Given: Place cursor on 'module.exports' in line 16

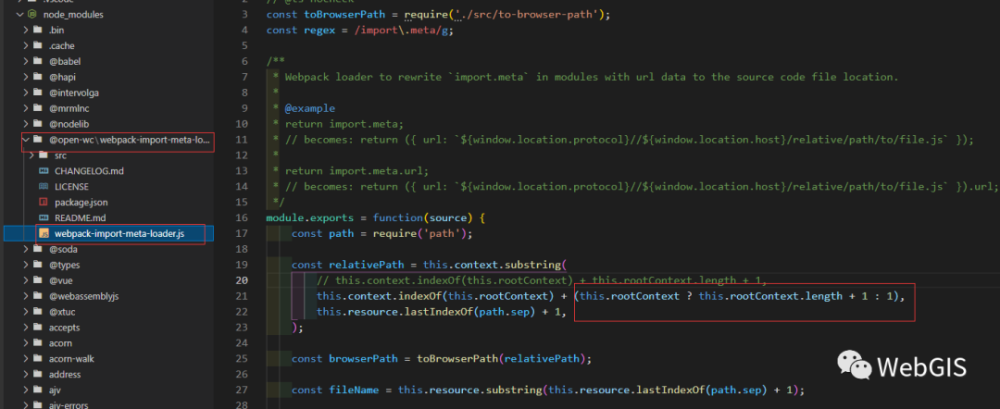Looking at the screenshot, I should click(310, 218).
